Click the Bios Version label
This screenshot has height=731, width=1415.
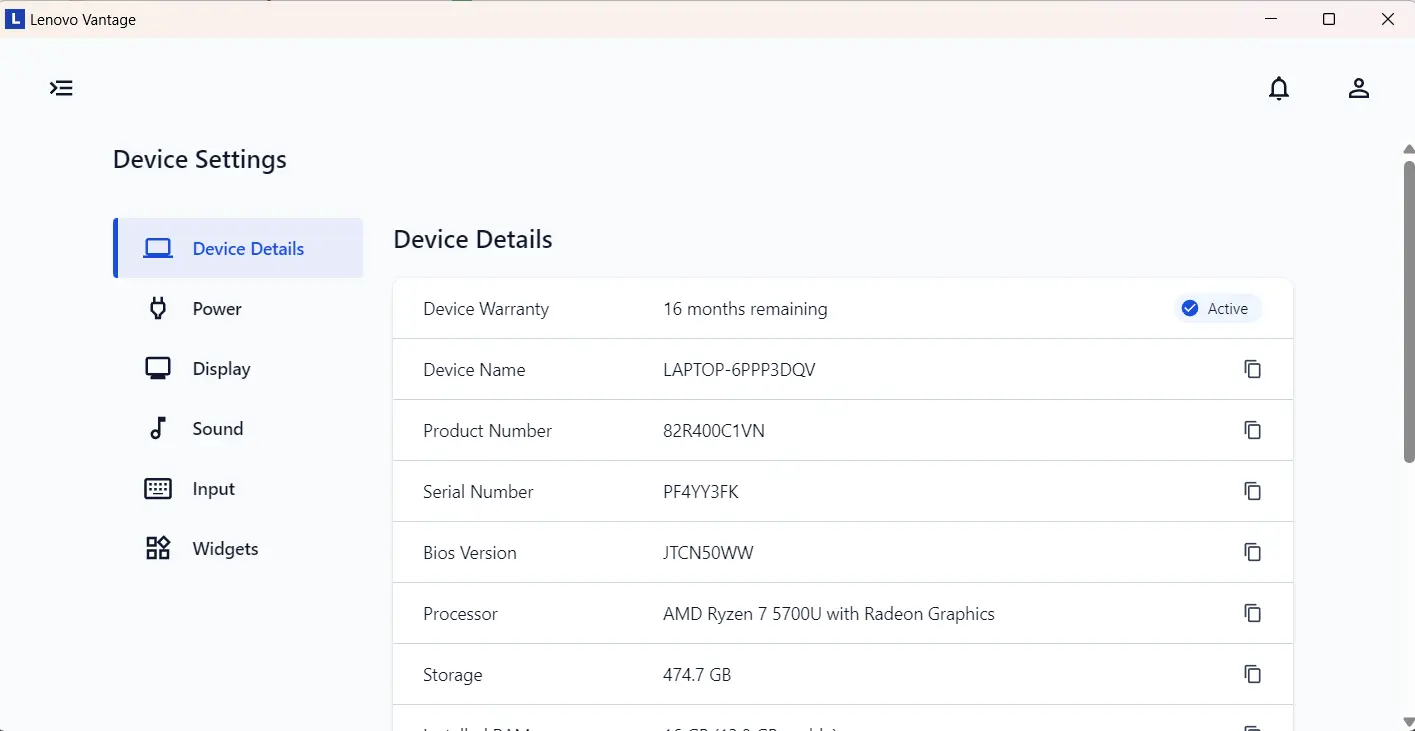tap(470, 553)
